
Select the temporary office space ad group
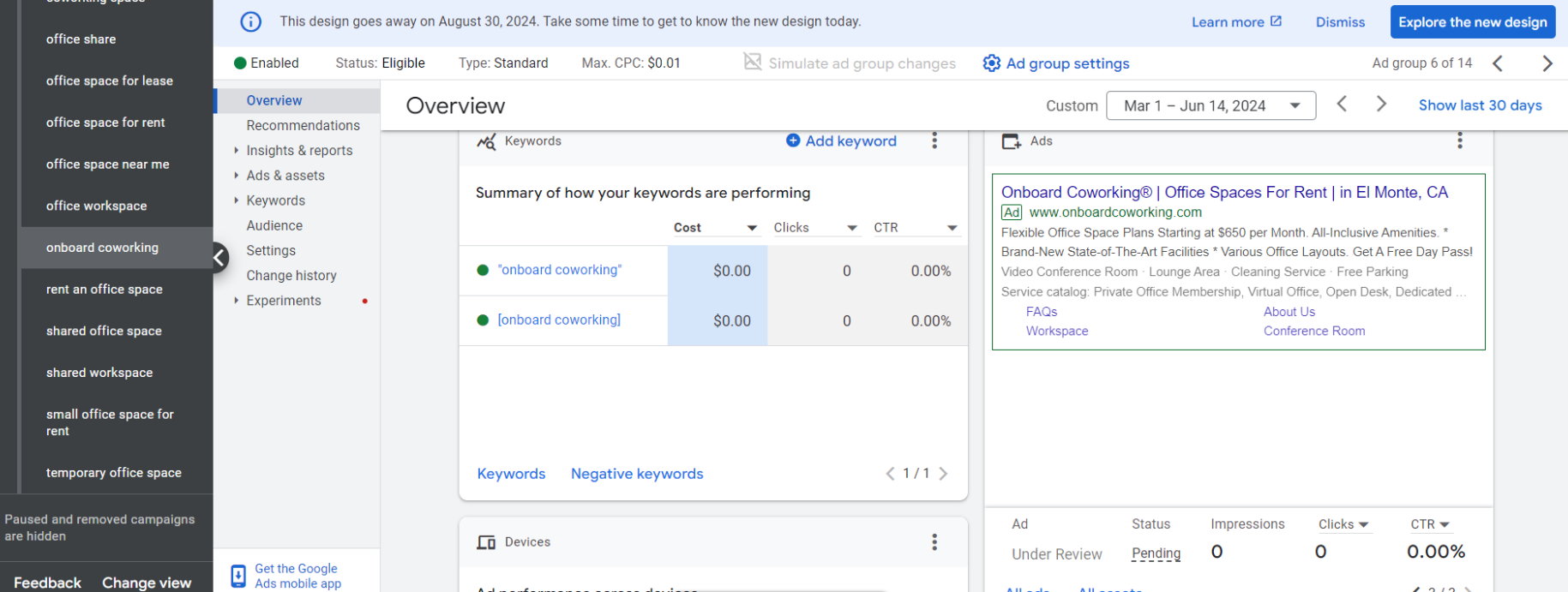(x=114, y=473)
